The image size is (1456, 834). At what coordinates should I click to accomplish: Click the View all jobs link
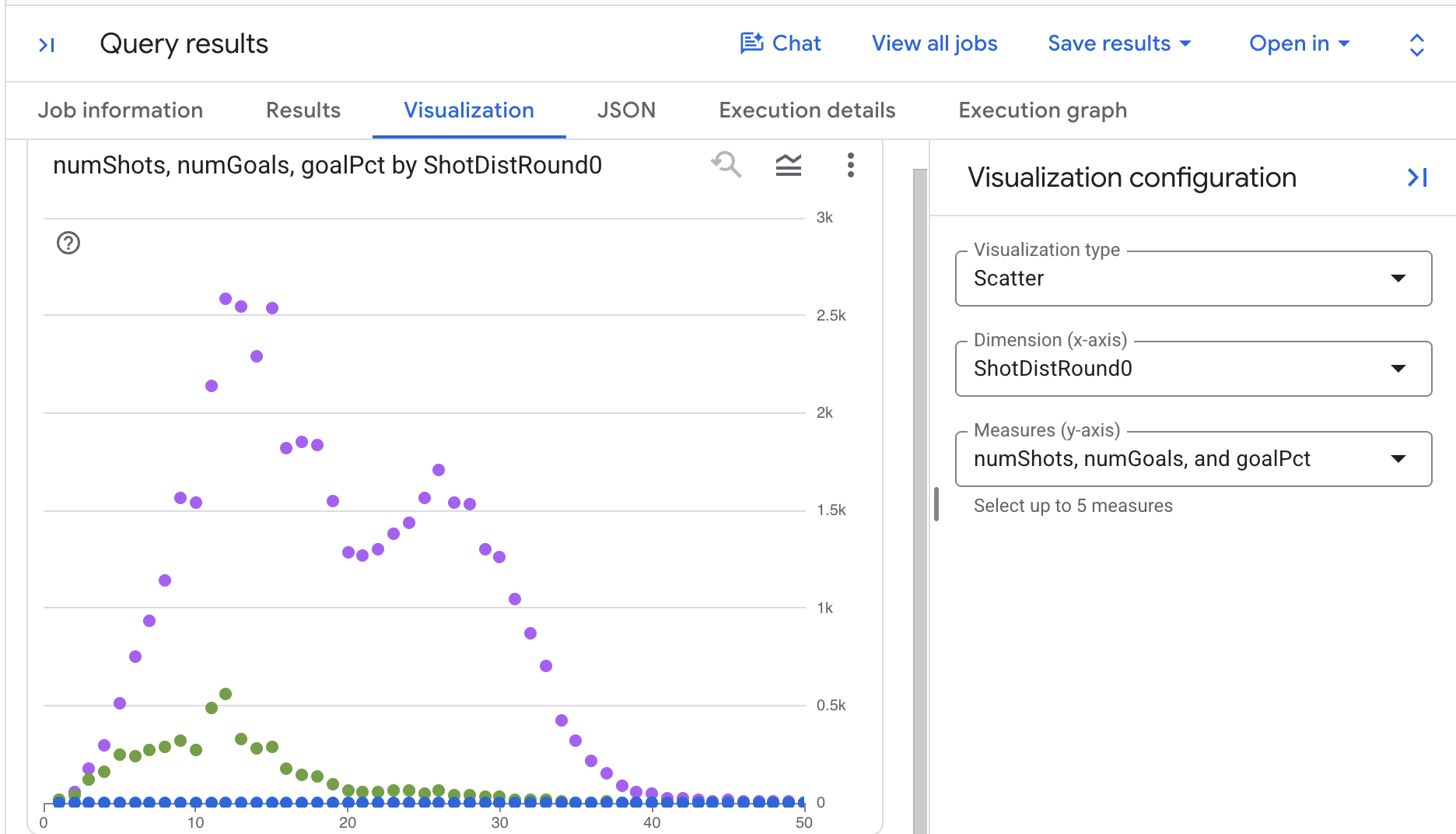tap(934, 44)
